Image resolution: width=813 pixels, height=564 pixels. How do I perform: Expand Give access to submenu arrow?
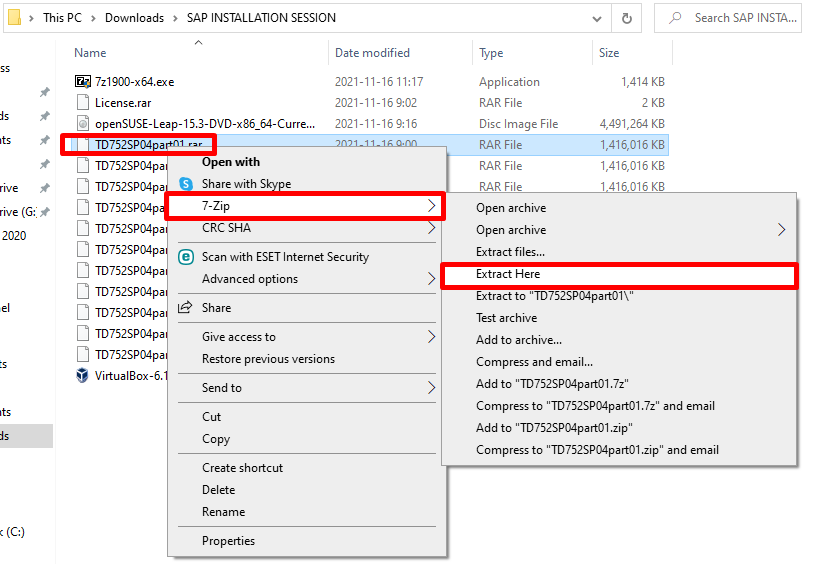click(x=431, y=337)
